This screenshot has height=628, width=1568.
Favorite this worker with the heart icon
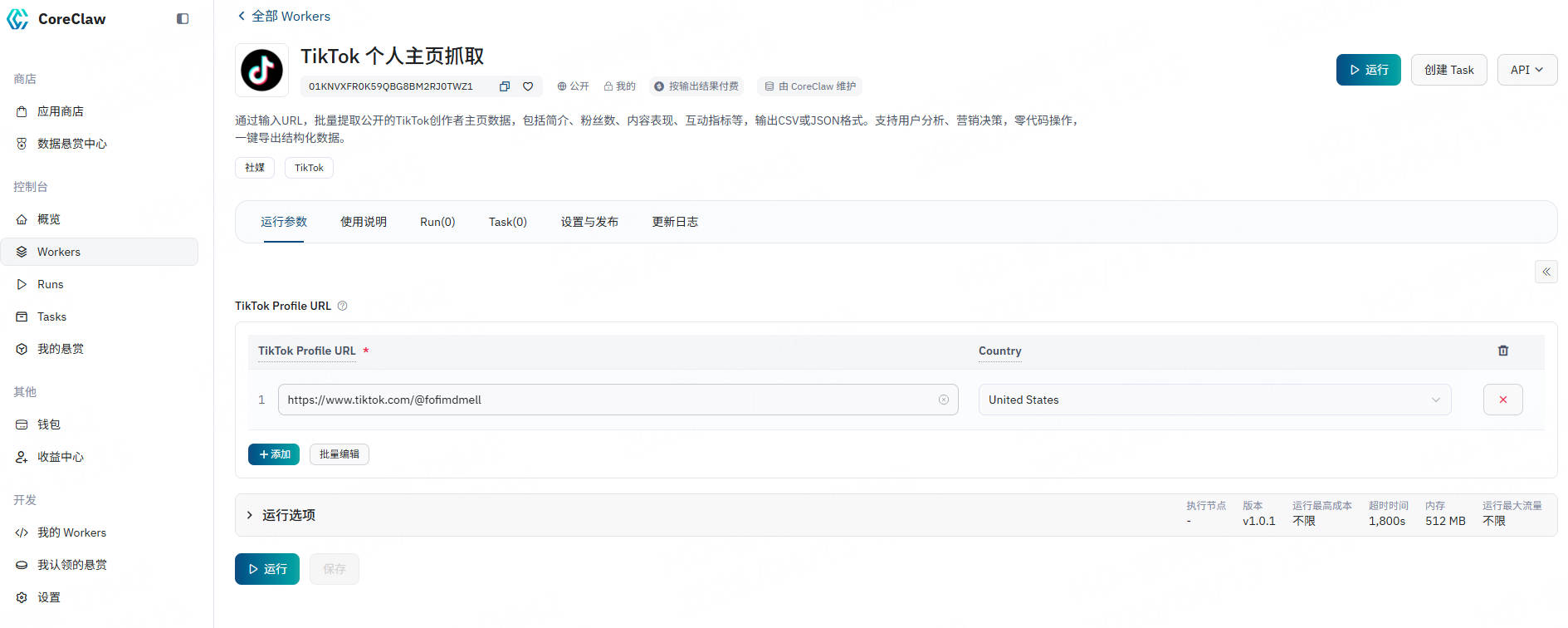[x=528, y=86]
